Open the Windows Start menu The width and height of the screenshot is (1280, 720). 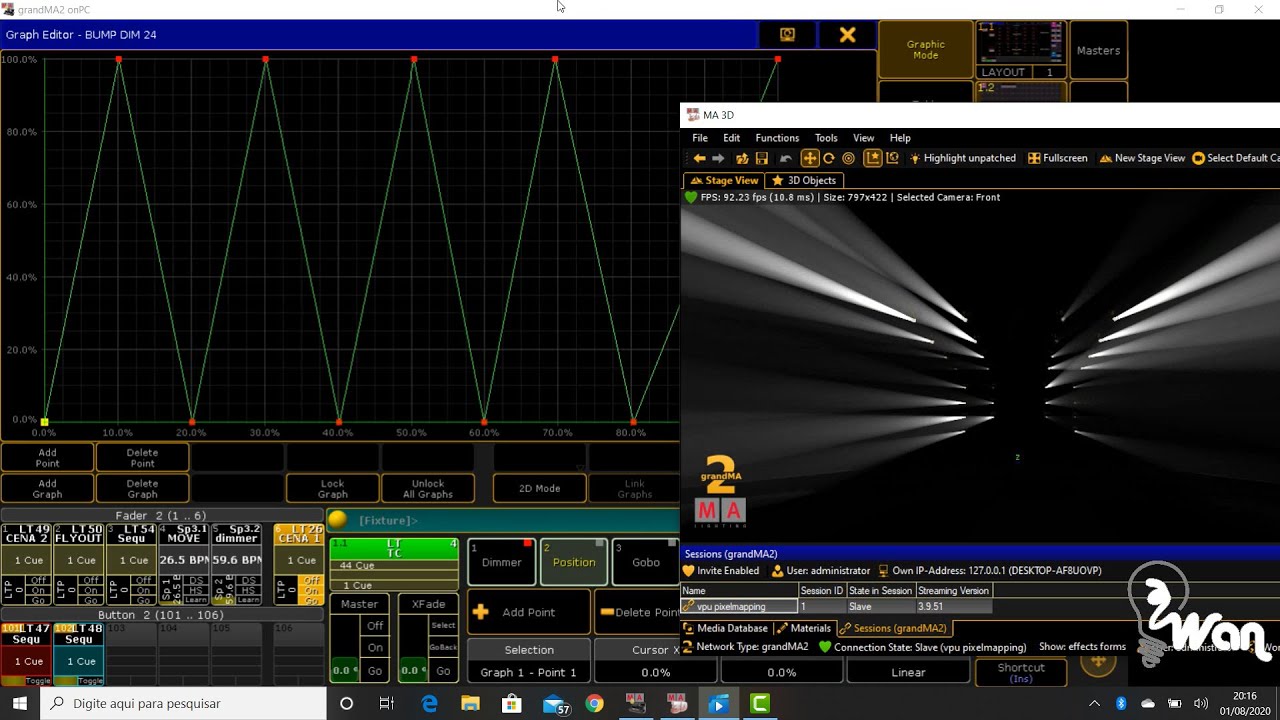pos(20,704)
